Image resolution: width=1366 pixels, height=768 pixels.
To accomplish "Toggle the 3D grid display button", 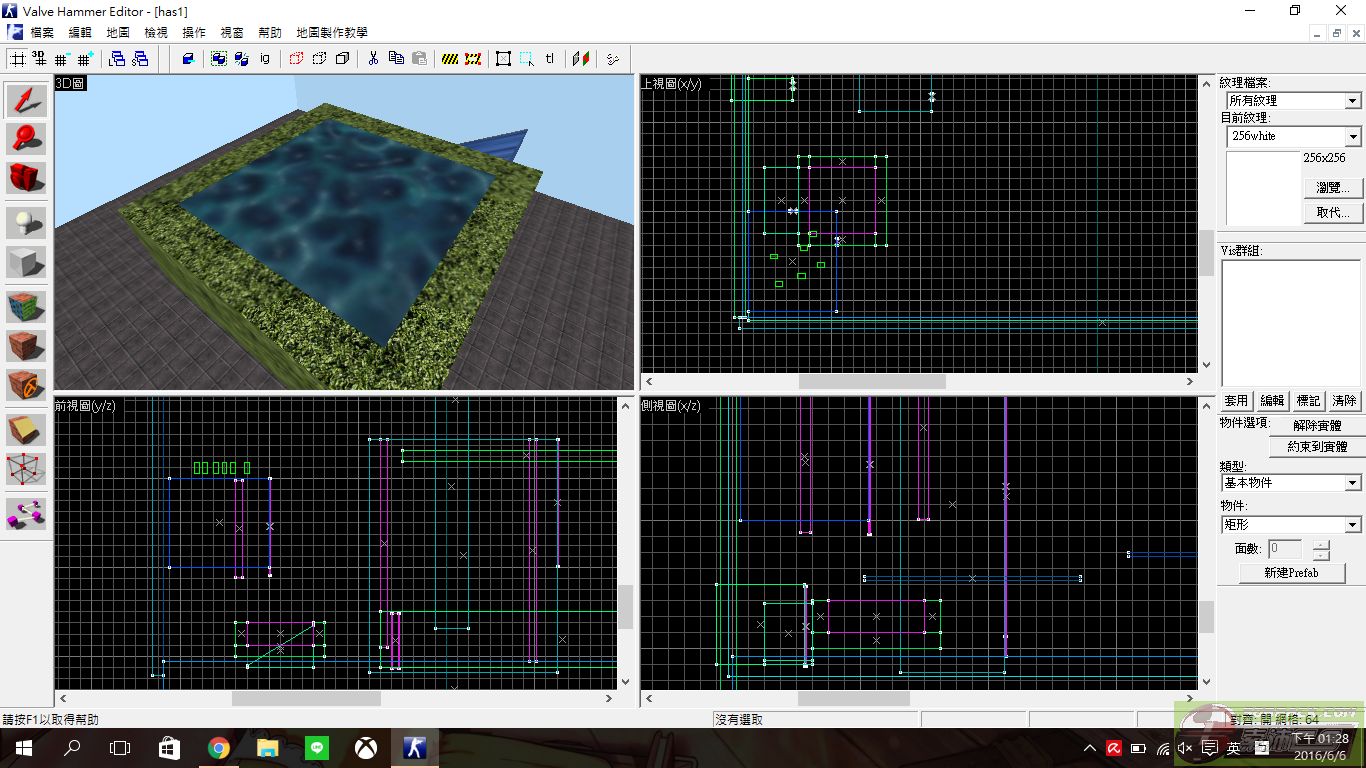I will (x=39, y=58).
